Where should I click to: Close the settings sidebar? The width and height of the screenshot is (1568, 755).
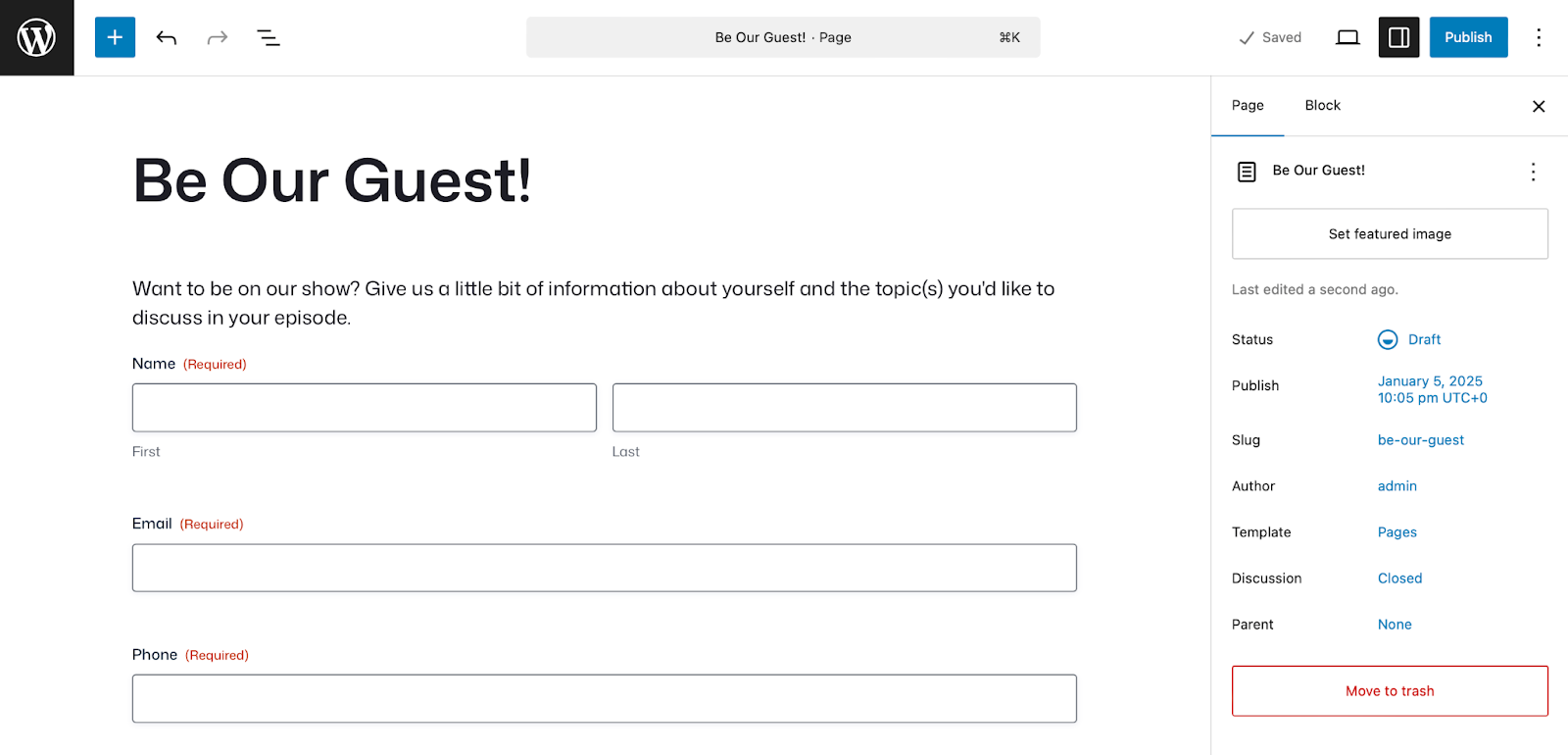tap(1539, 106)
